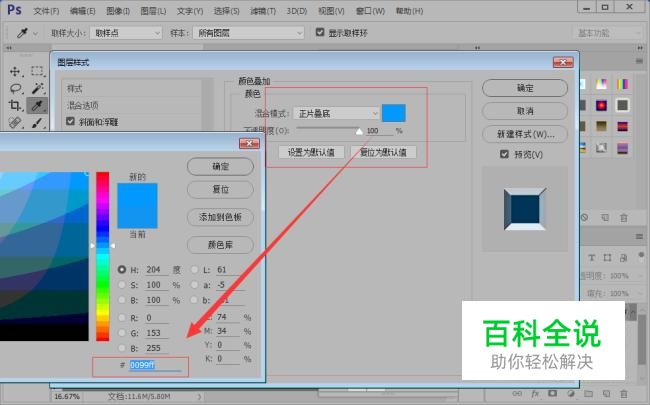Open the 文件(F) menu

pos(46,11)
